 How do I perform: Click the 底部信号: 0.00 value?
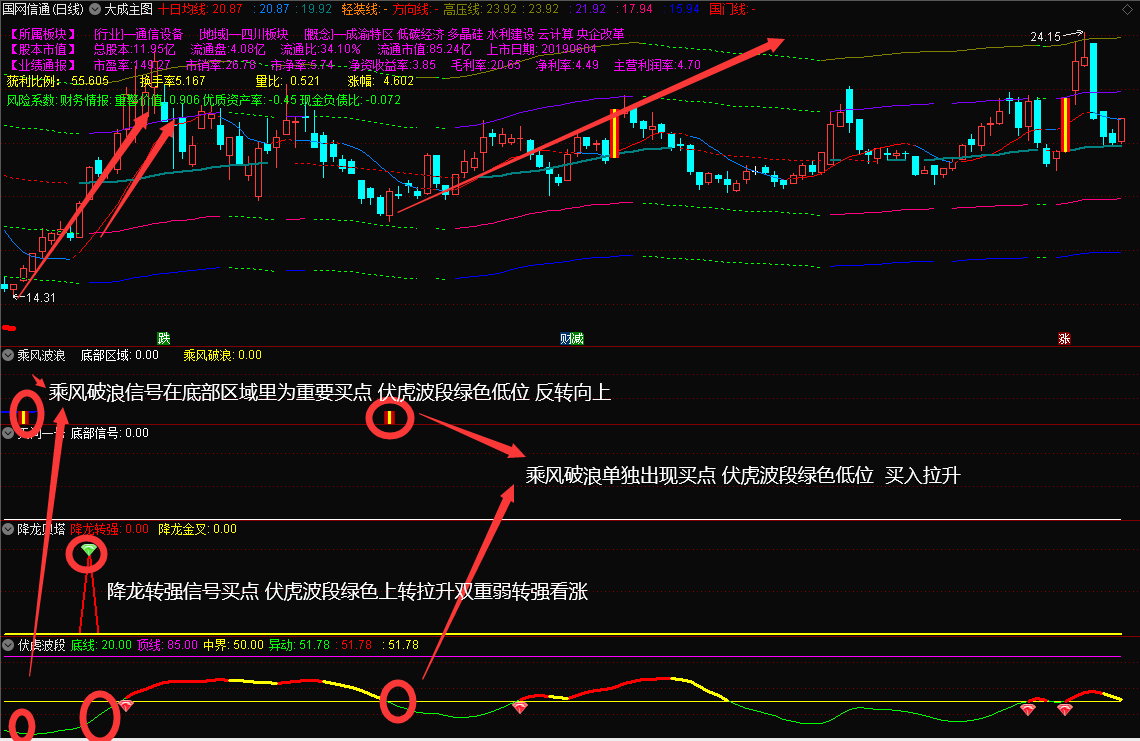[x=109, y=433]
